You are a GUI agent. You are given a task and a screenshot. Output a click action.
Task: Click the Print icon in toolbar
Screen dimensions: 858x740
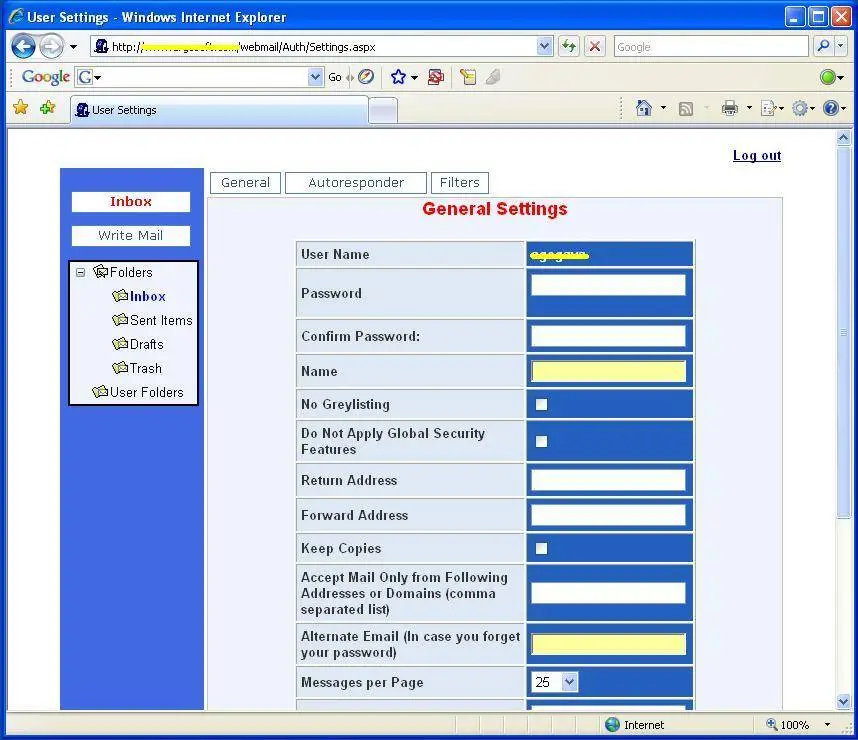[x=729, y=108]
